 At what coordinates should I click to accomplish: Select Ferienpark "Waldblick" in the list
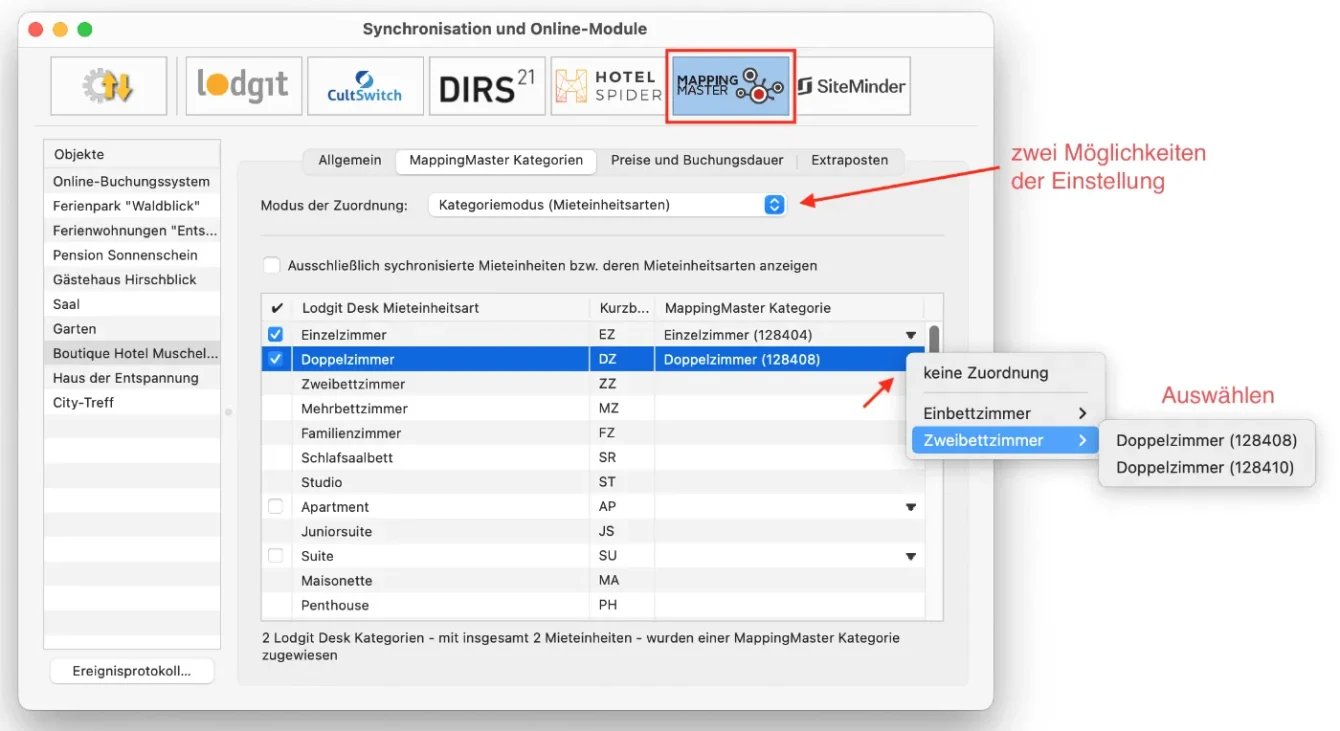[x=132, y=206]
